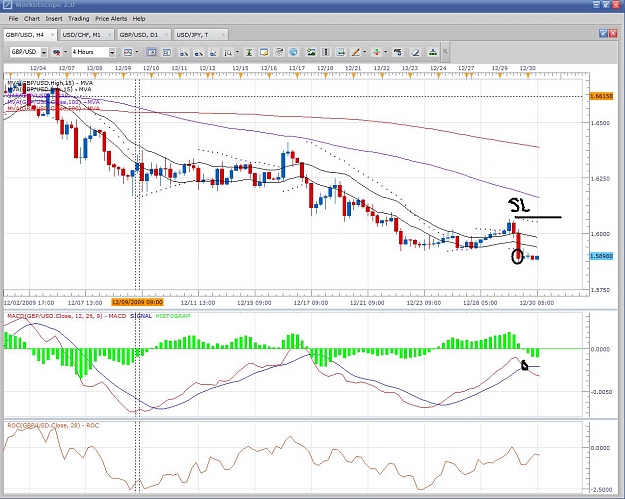Click the red-green arrows indicator icon

[376, 52]
